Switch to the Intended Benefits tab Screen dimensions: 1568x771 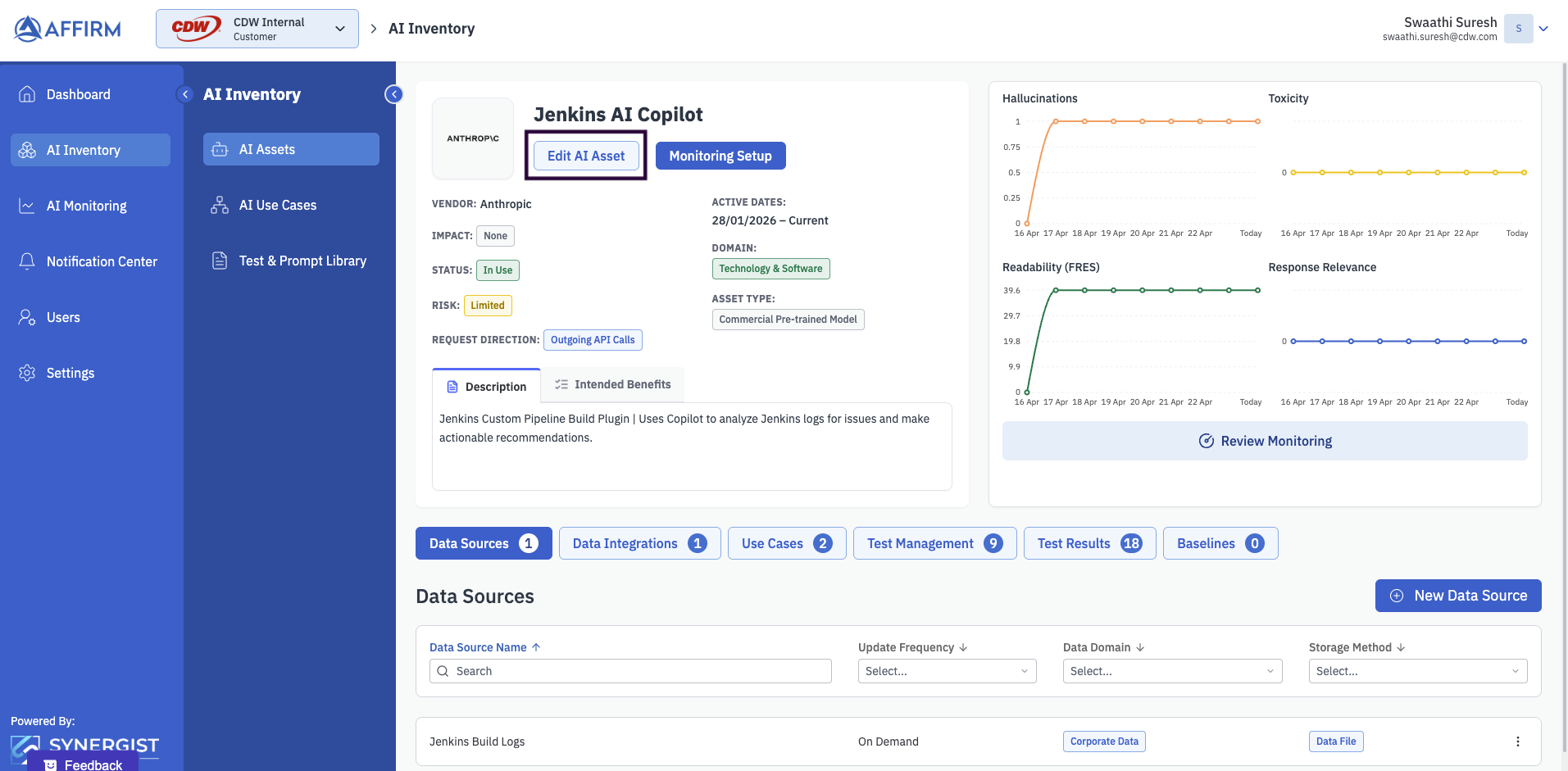[613, 384]
